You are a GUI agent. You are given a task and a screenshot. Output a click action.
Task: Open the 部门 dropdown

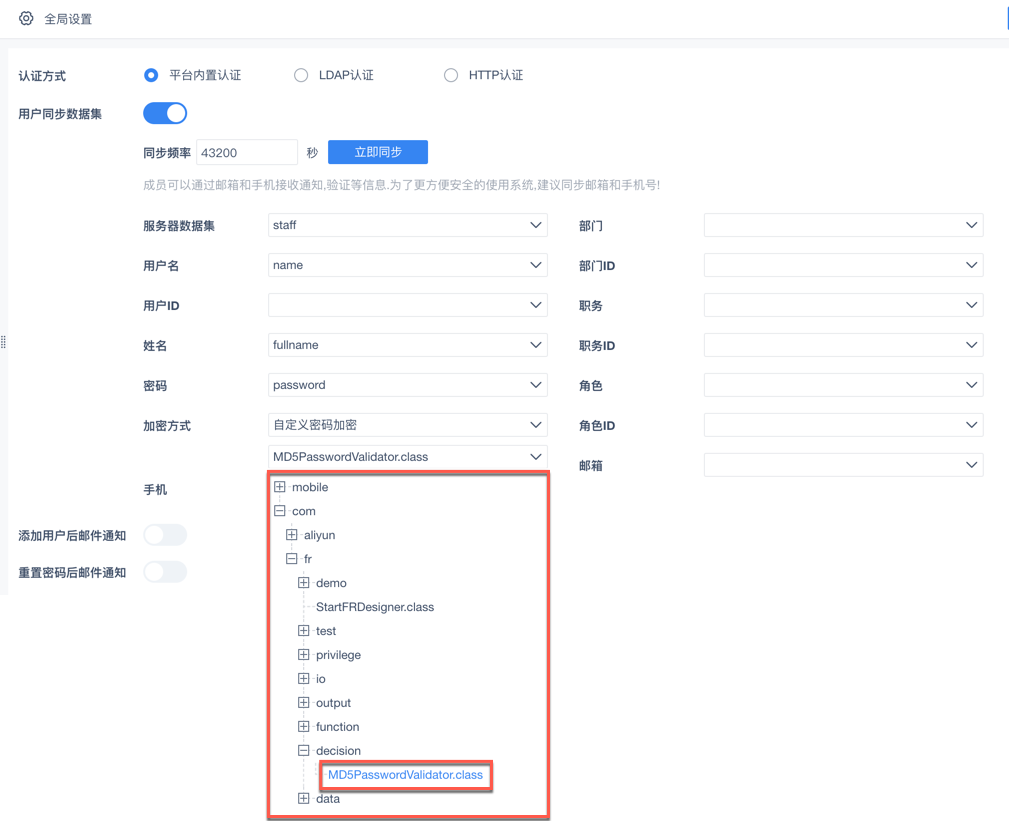coord(844,225)
